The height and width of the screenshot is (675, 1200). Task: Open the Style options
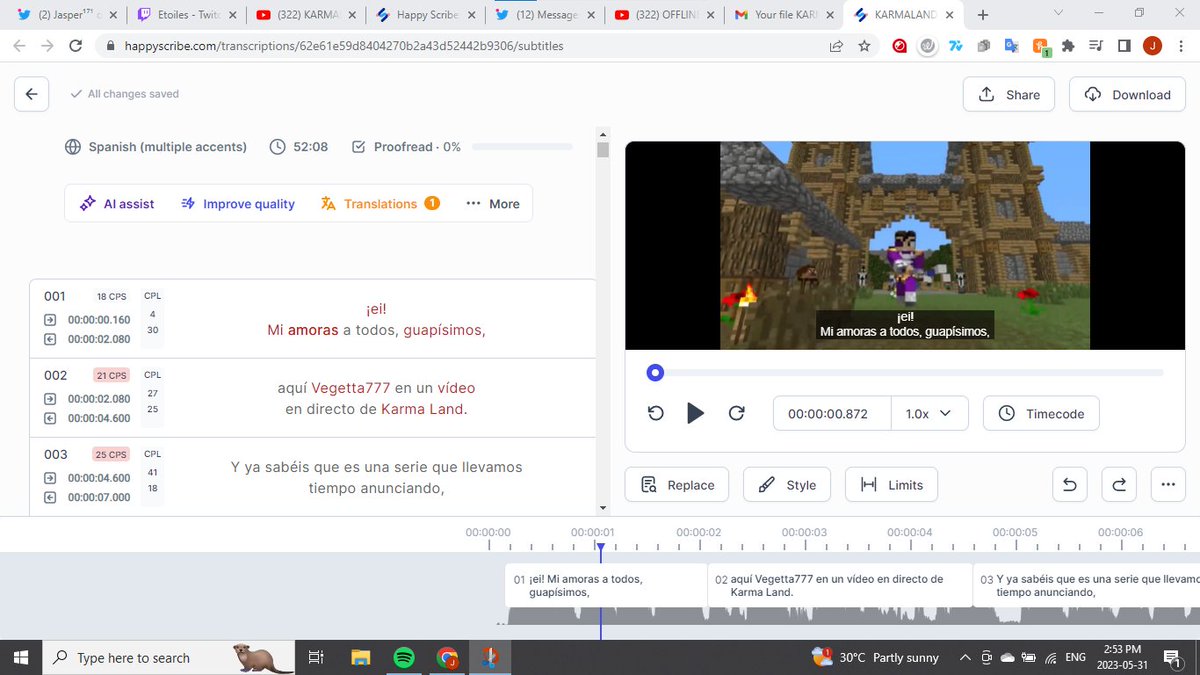point(787,485)
